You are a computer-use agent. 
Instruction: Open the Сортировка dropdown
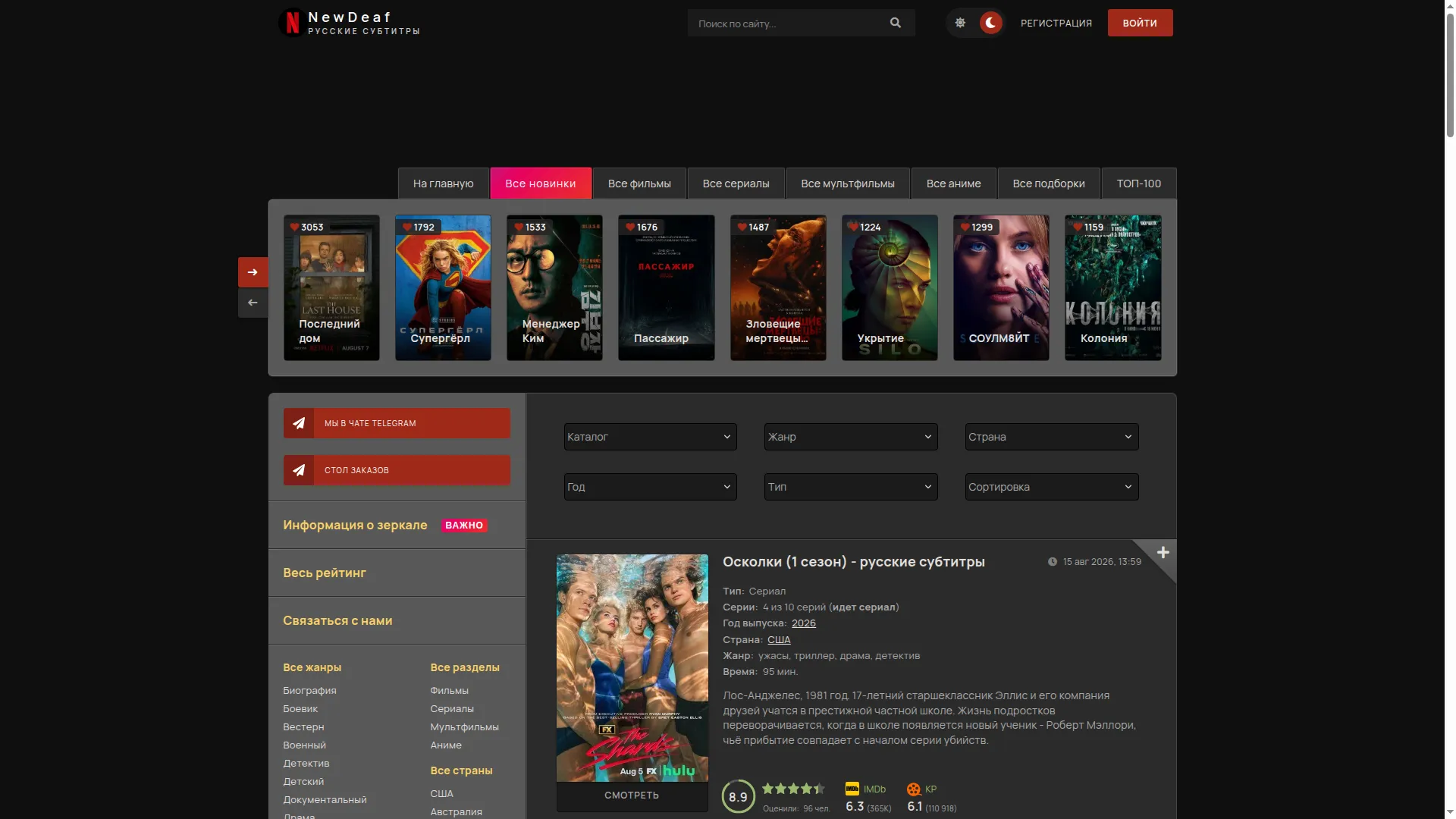coord(1052,487)
